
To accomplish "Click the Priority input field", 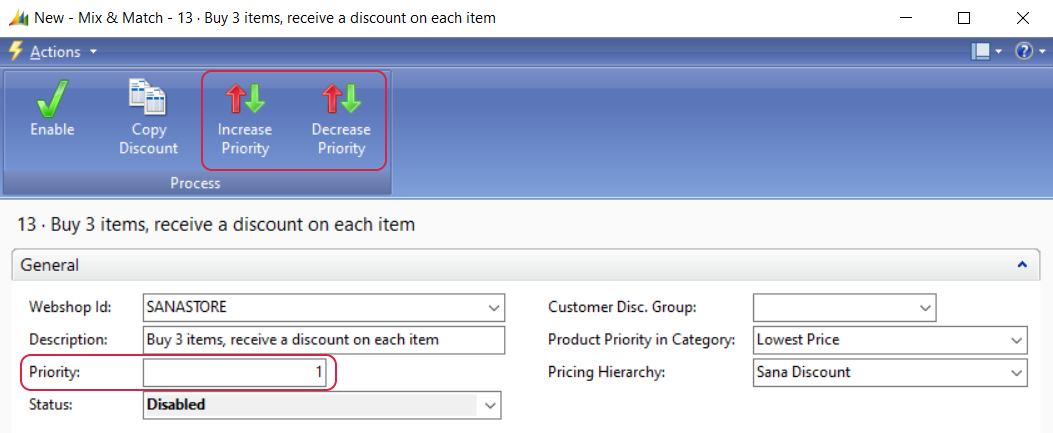I will tap(238, 373).
